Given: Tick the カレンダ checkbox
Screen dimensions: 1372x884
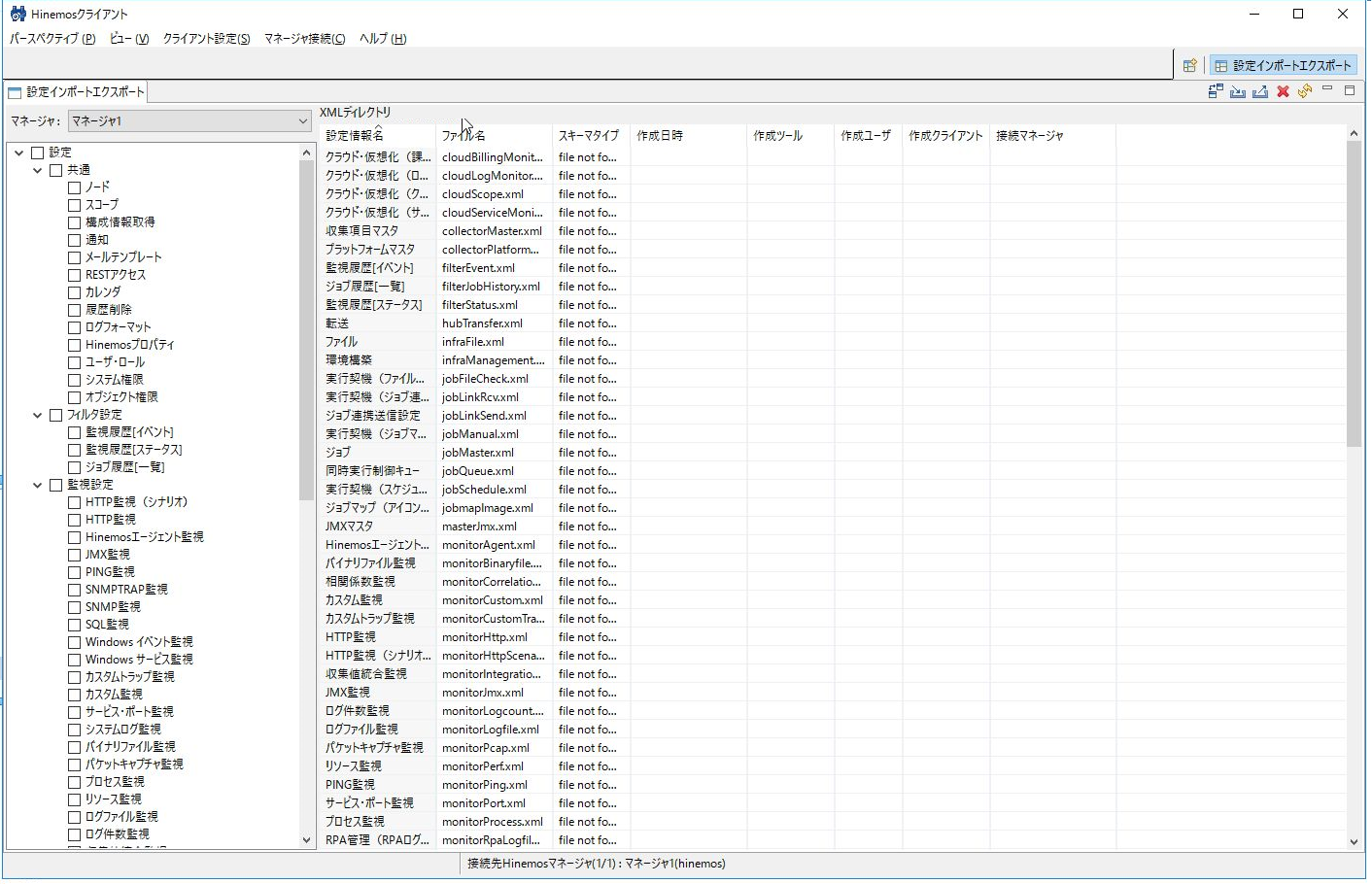Looking at the screenshot, I should click(74, 292).
